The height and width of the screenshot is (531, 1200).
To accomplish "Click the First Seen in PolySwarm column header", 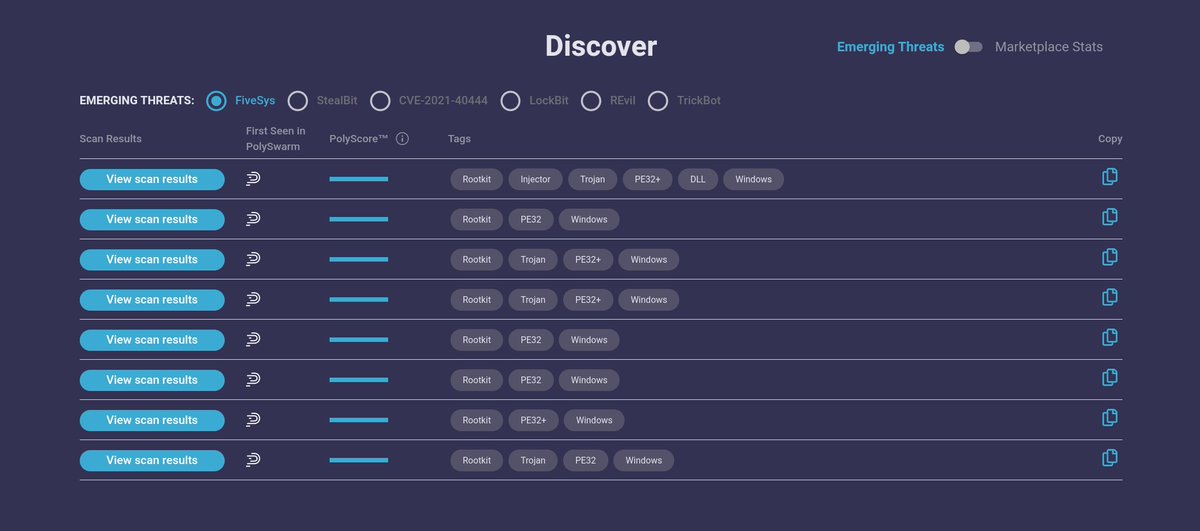I will tap(276, 139).
